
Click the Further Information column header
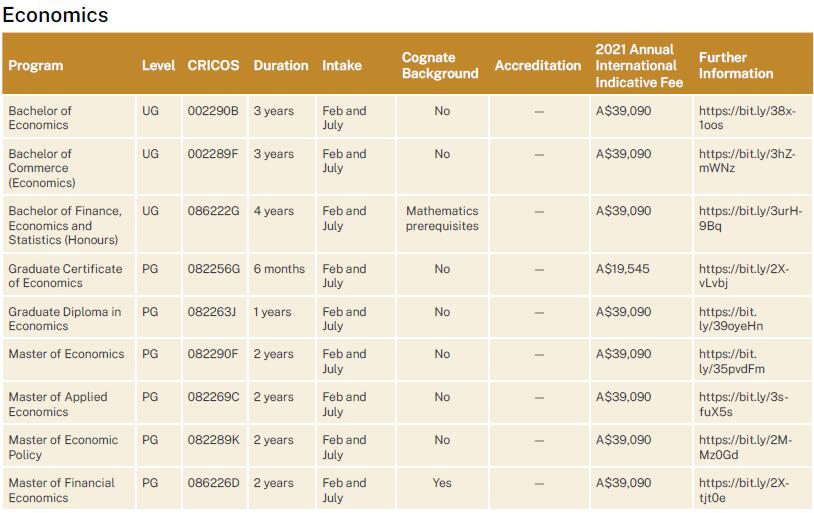pyautogui.click(x=736, y=66)
